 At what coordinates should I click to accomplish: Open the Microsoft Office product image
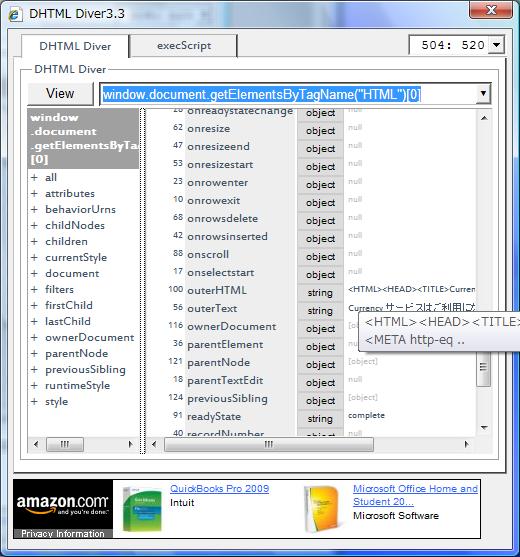point(324,510)
